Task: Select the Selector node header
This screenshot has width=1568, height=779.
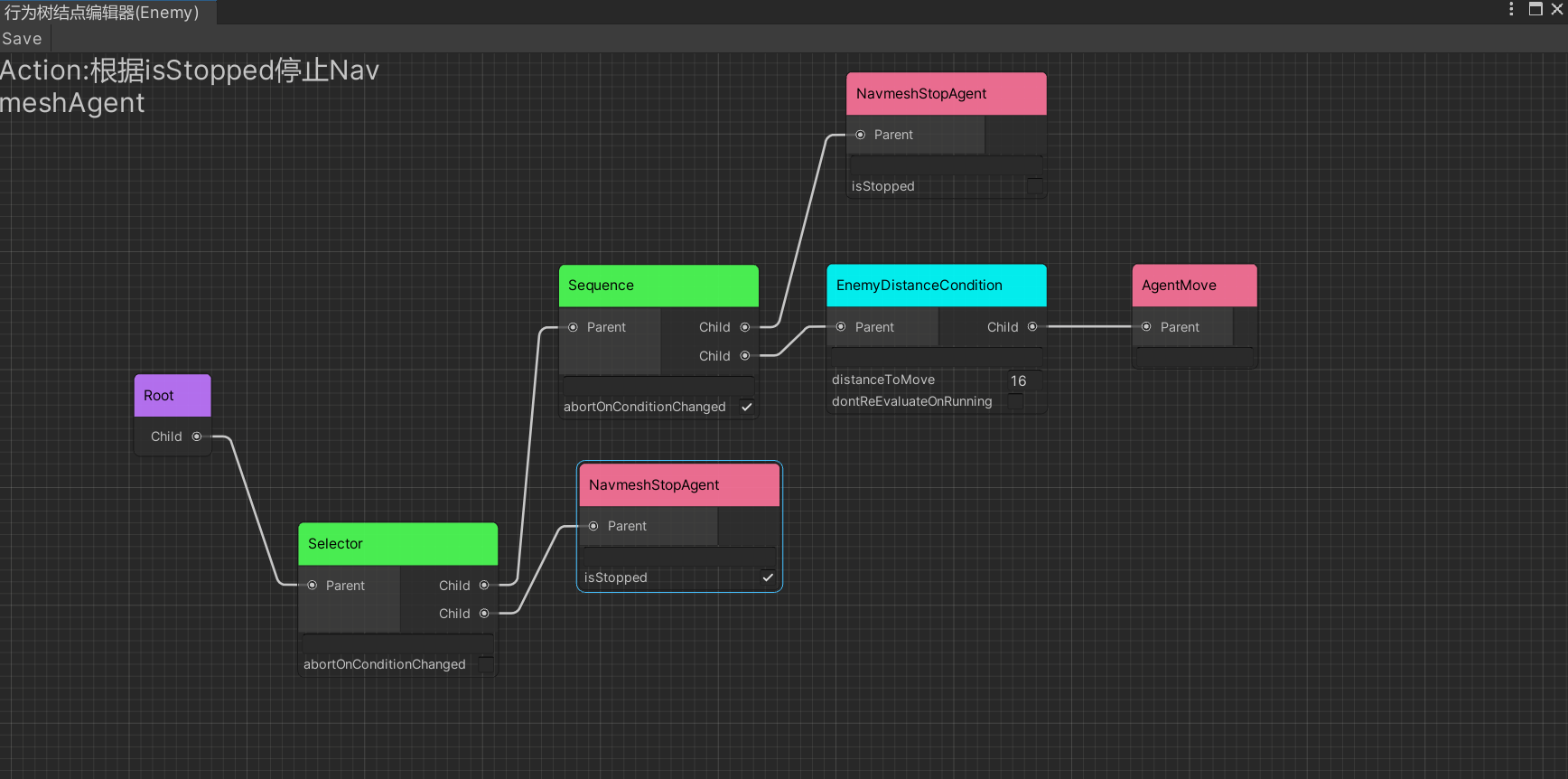Action: click(x=398, y=544)
